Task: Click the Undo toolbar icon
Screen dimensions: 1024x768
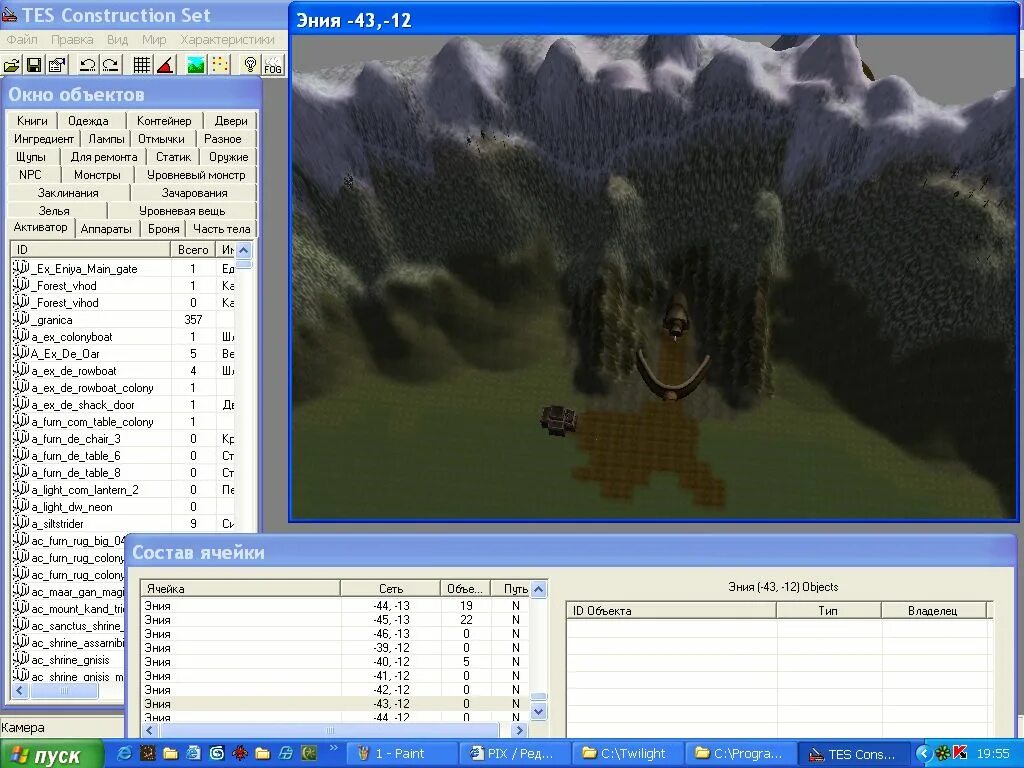Action: (x=88, y=65)
